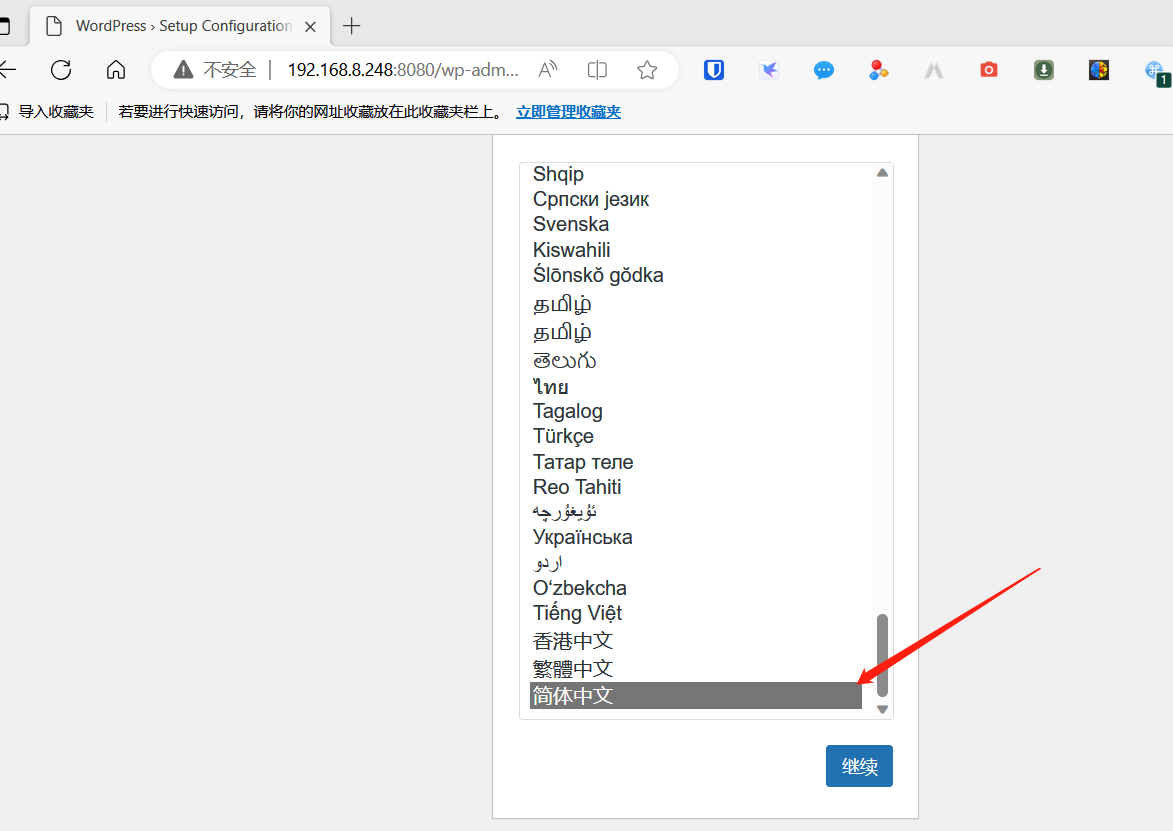Click the language list scrollbar thumb
The width and height of the screenshot is (1173, 831).
pyautogui.click(x=883, y=655)
